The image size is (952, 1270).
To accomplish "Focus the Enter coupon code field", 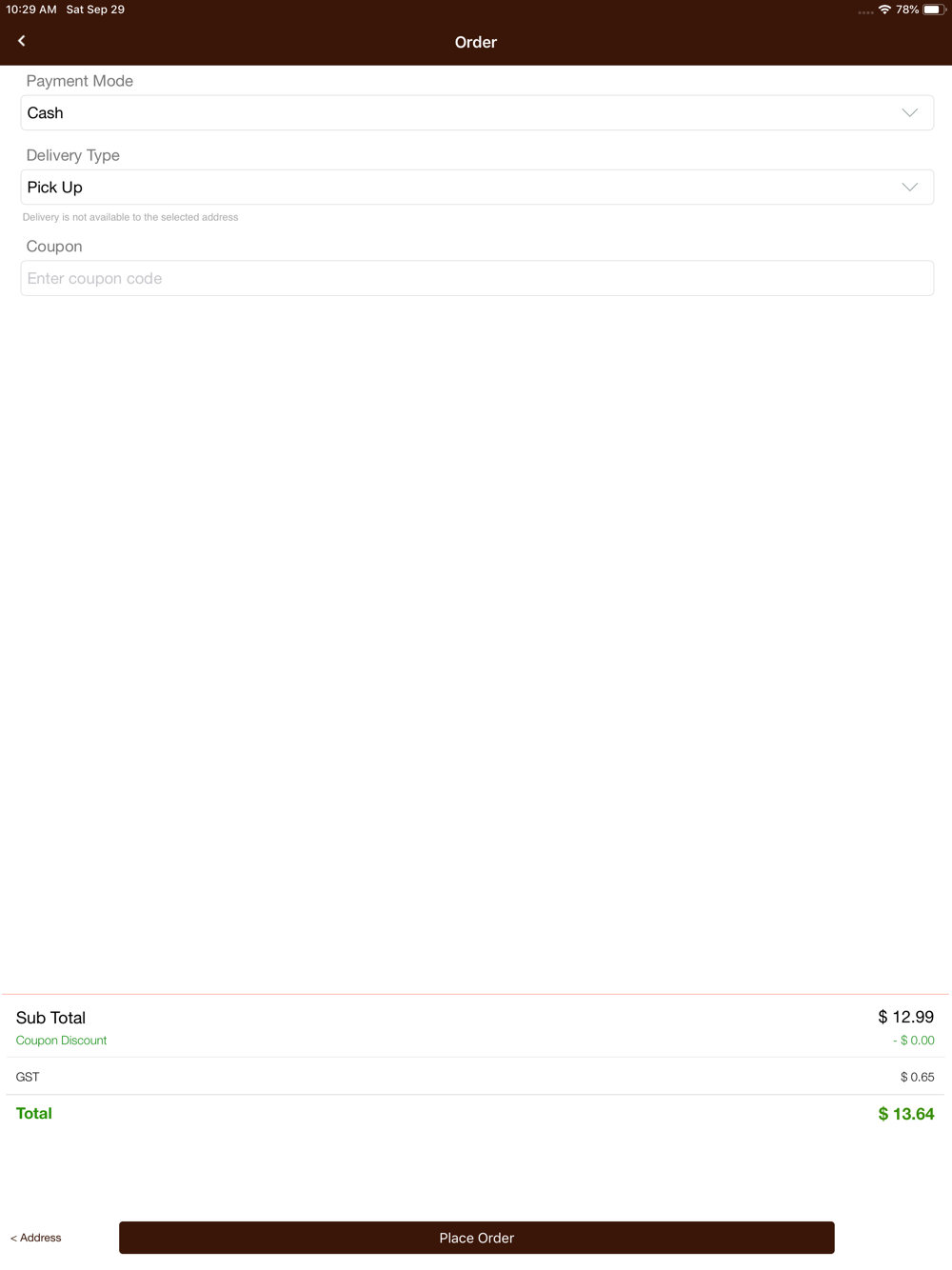I will [x=477, y=278].
